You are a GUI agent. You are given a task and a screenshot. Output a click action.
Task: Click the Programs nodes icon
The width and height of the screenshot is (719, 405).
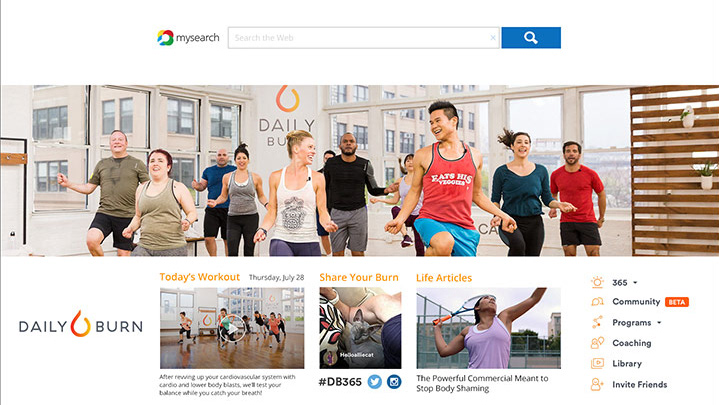point(597,322)
